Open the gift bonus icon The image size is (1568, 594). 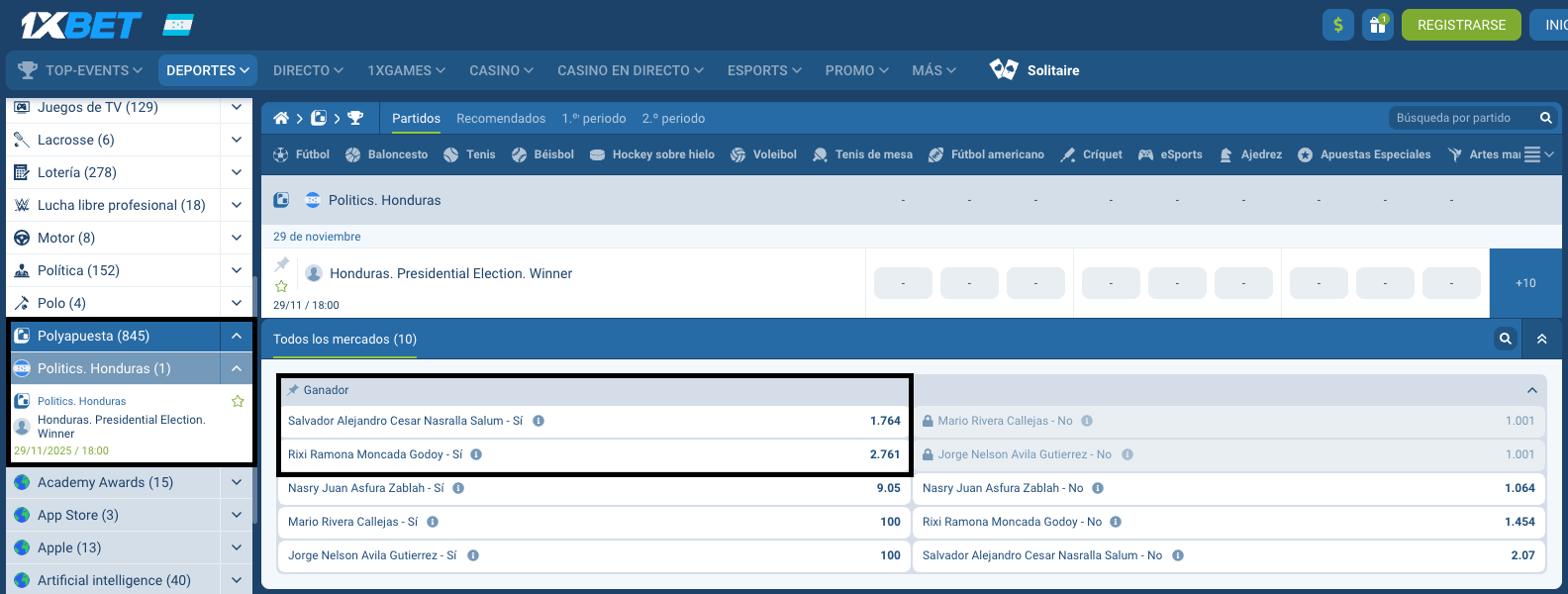(1377, 25)
